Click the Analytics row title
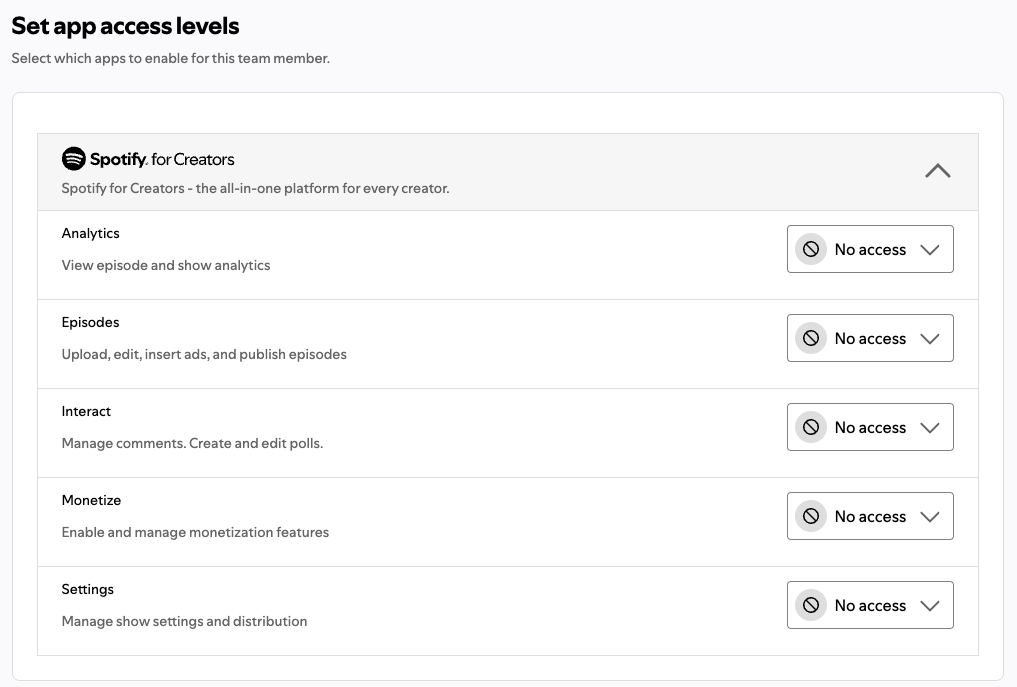The image size is (1017, 687). pos(90,234)
